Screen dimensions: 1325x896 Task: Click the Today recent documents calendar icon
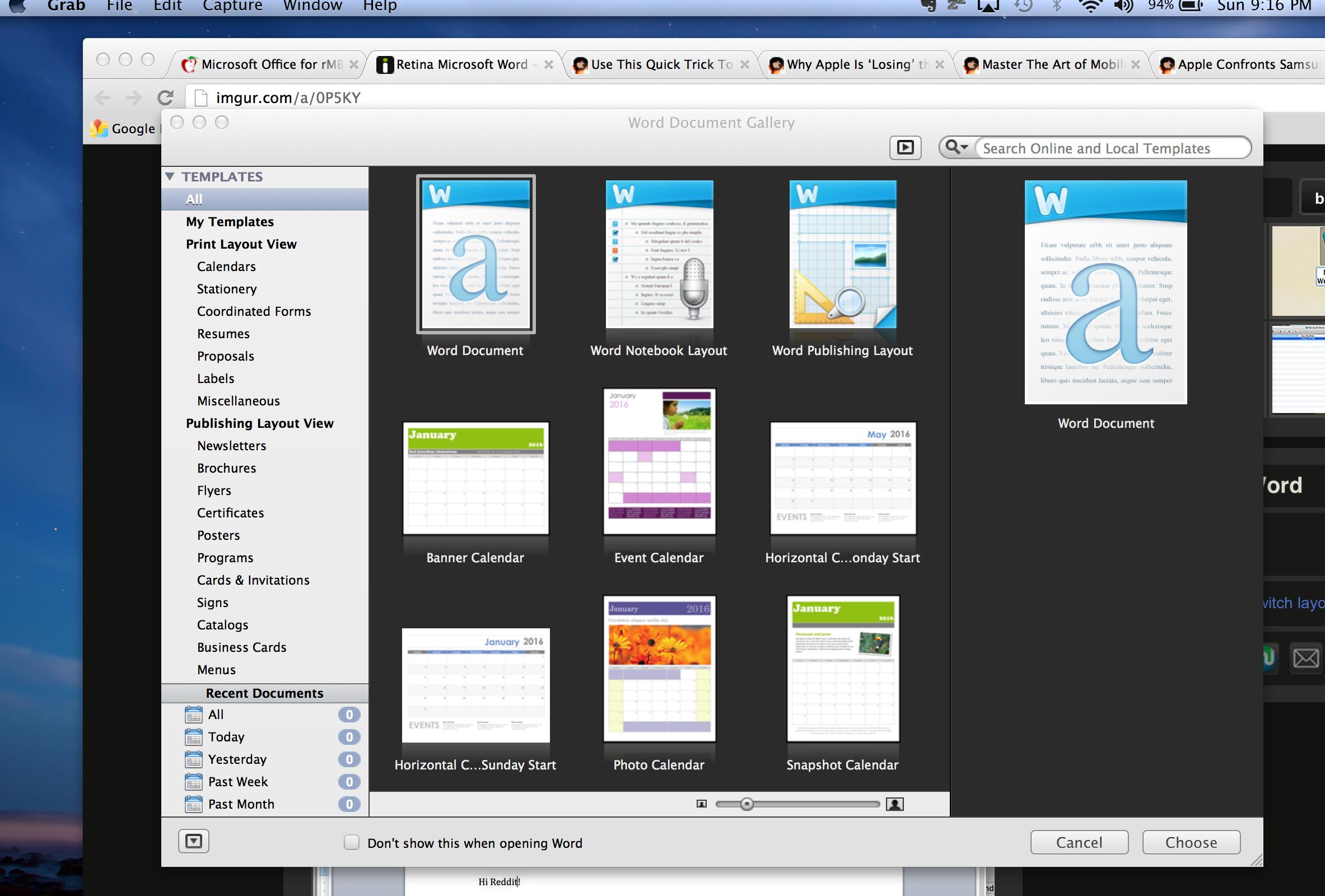pos(193,737)
